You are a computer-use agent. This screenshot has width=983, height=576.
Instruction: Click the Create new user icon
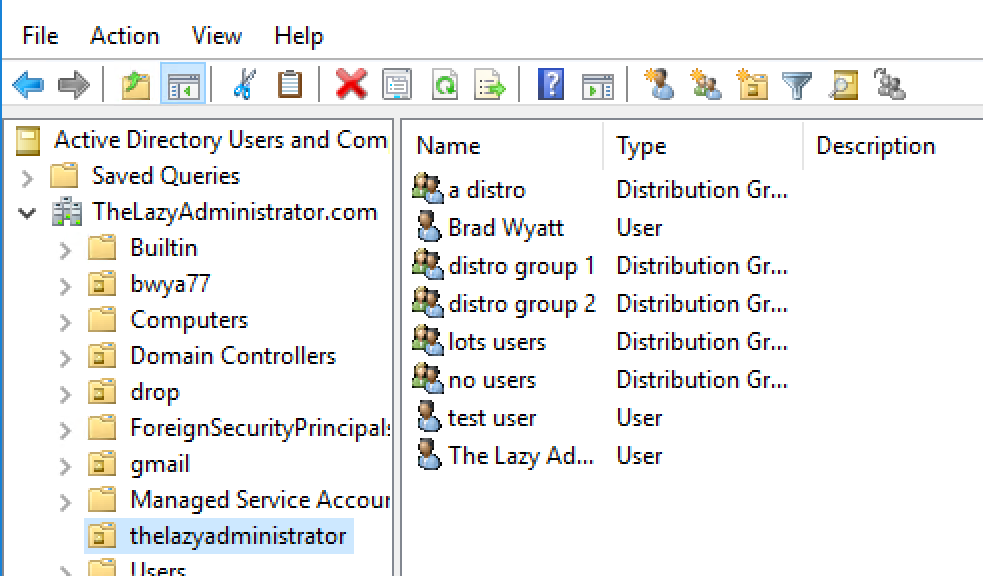coord(660,84)
